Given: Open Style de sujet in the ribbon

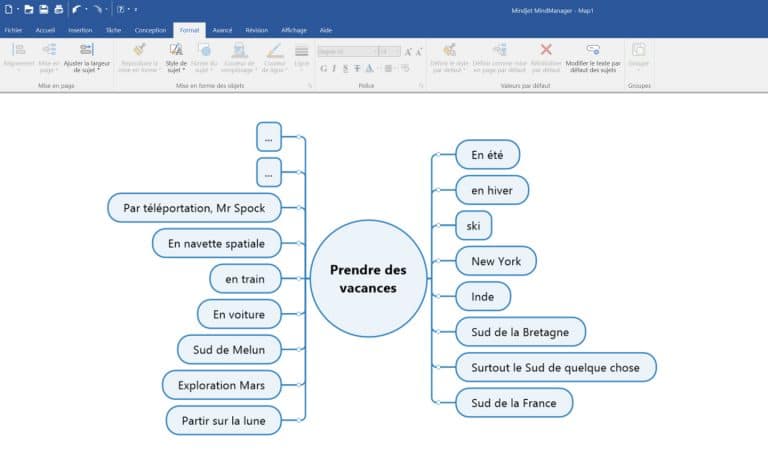Looking at the screenshot, I should coord(176,58).
